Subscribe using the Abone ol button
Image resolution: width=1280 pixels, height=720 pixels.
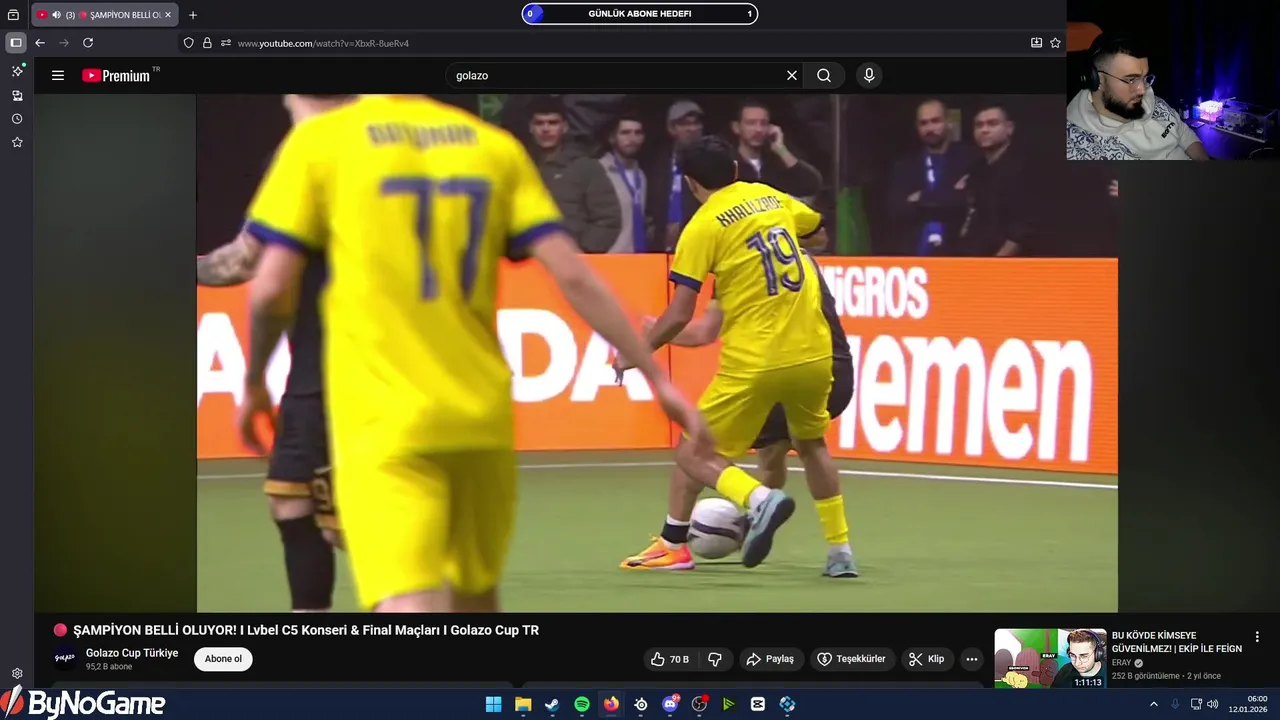click(223, 659)
